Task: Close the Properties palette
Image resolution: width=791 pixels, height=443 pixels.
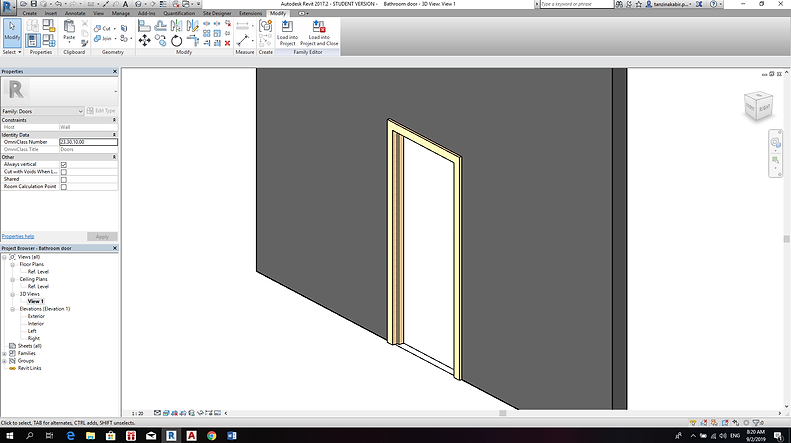Action: (115, 72)
